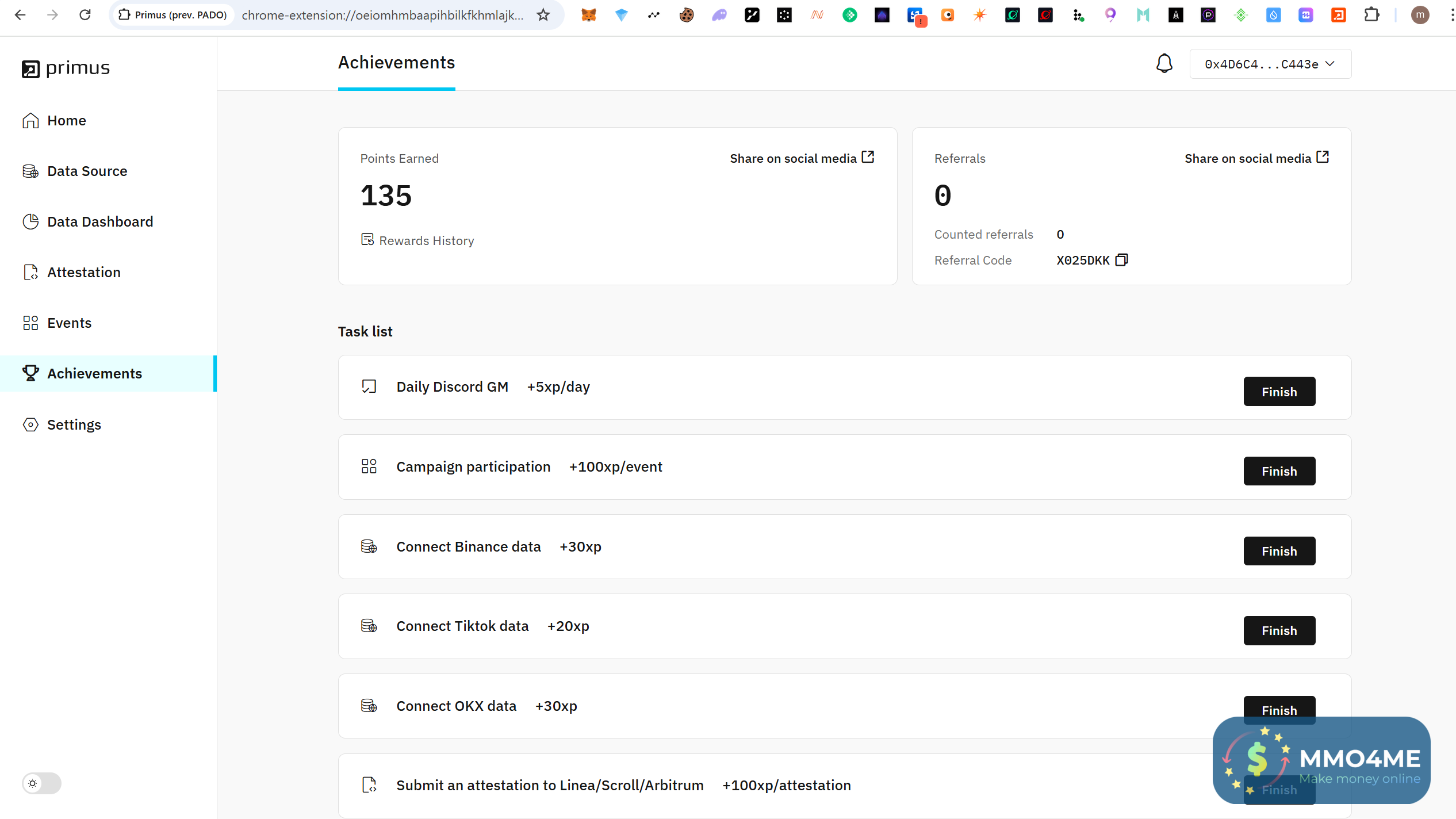Click Share on social media in Referrals card
This screenshot has width=1456, height=819.
coord(1256,158)
